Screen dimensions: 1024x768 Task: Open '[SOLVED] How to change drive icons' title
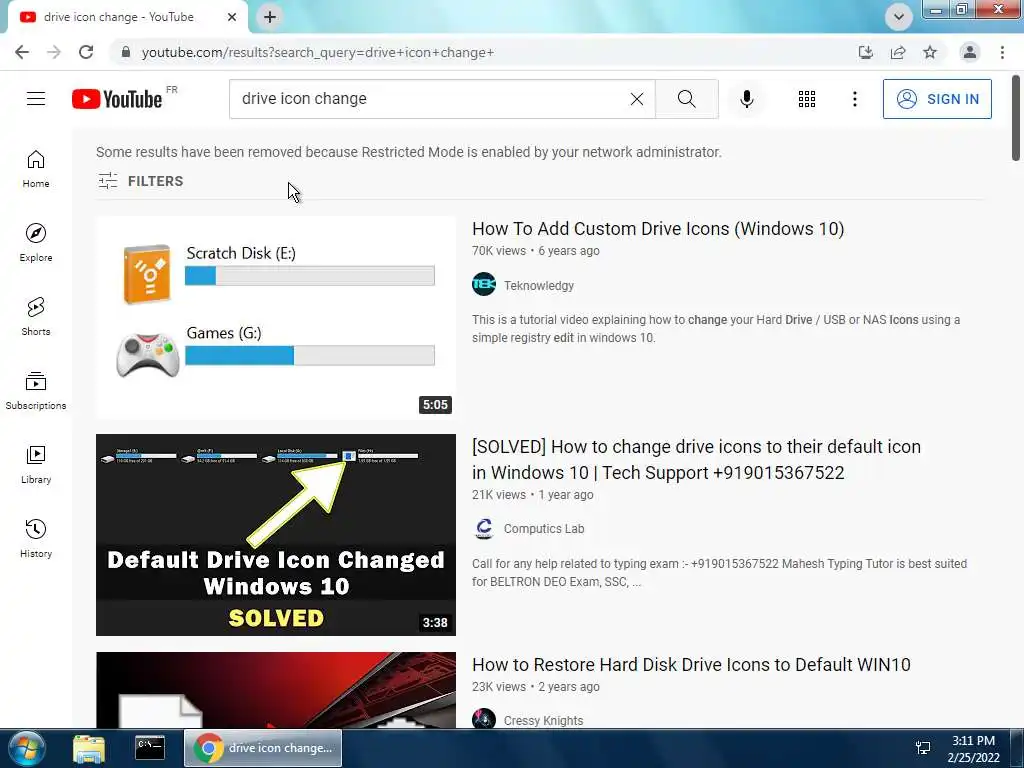(696, 460)
